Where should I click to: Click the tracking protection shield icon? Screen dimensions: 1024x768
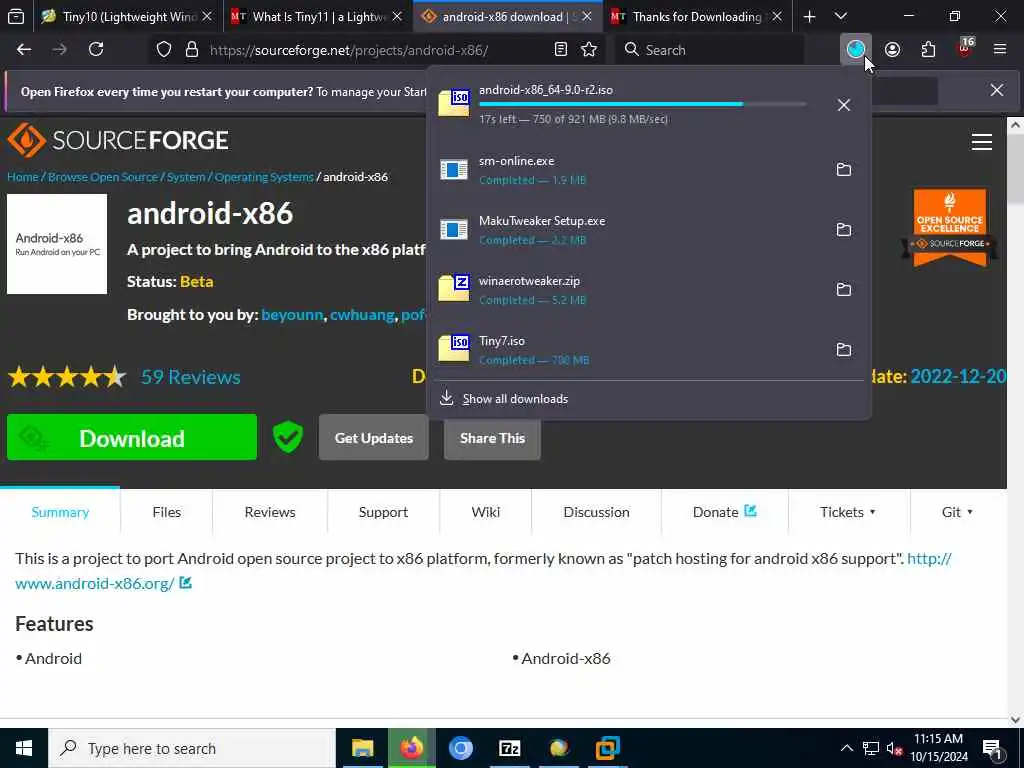pos(164,50)
